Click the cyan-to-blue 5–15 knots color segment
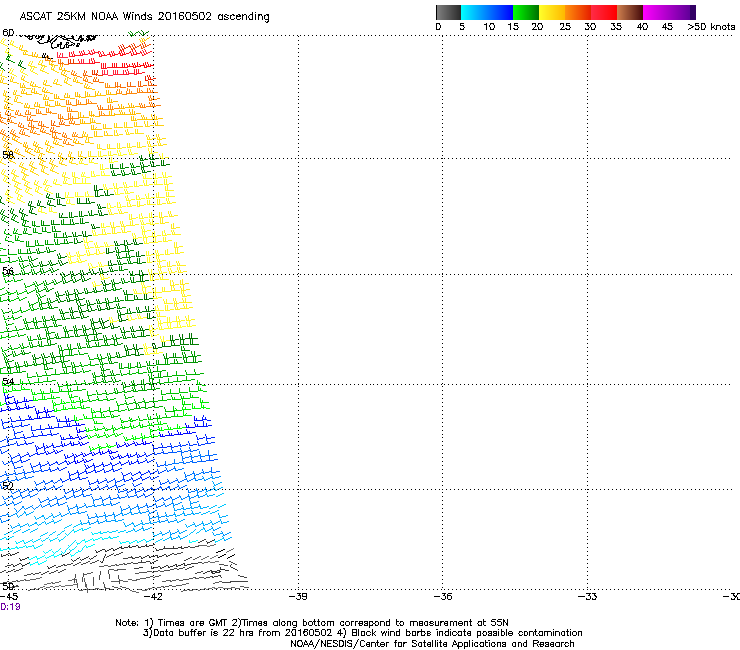The height and width of the screenshot is (650, 740). (x=487, y=12)
